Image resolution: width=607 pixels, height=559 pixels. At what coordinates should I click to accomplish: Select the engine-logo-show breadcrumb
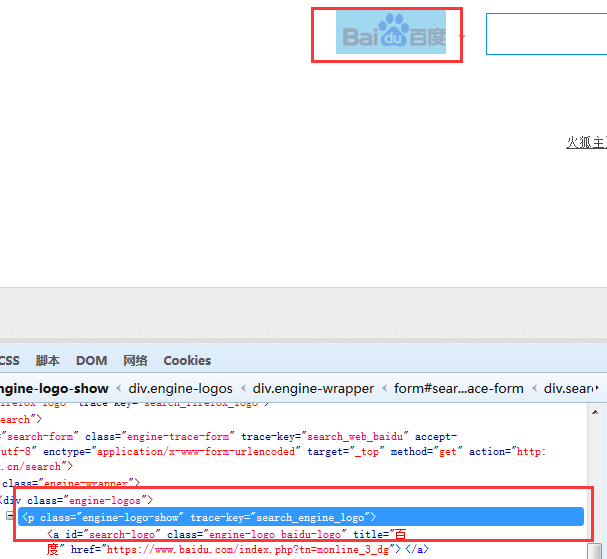54,388
